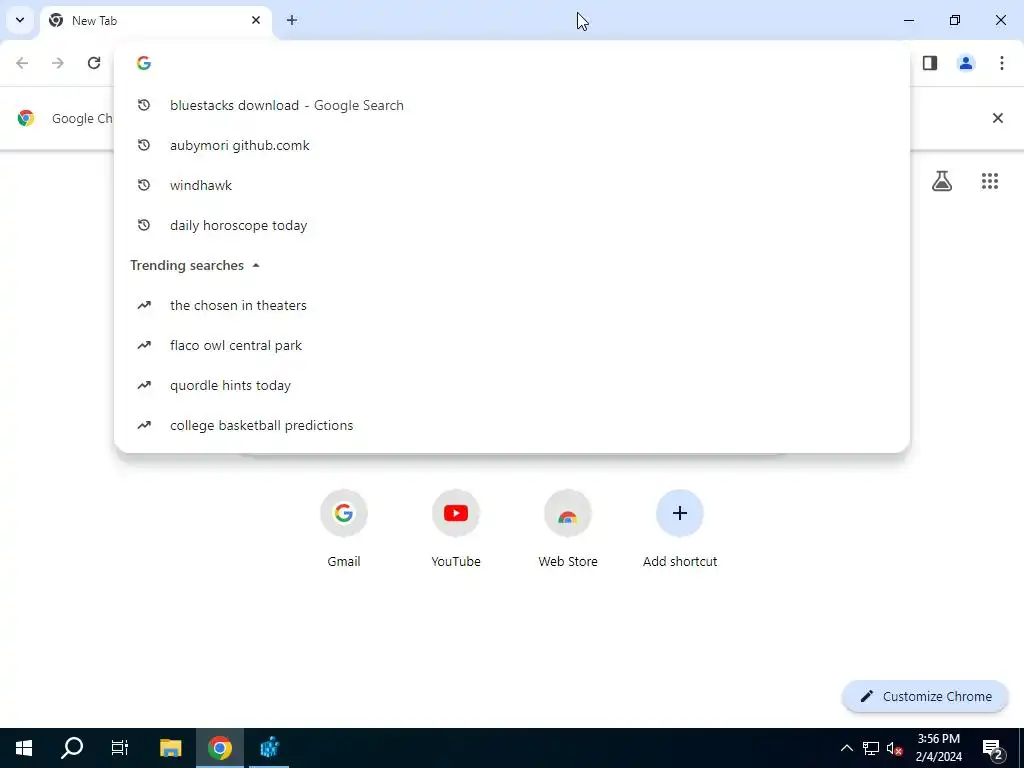Click the Chrome taskbar icon

coord(220,748)
